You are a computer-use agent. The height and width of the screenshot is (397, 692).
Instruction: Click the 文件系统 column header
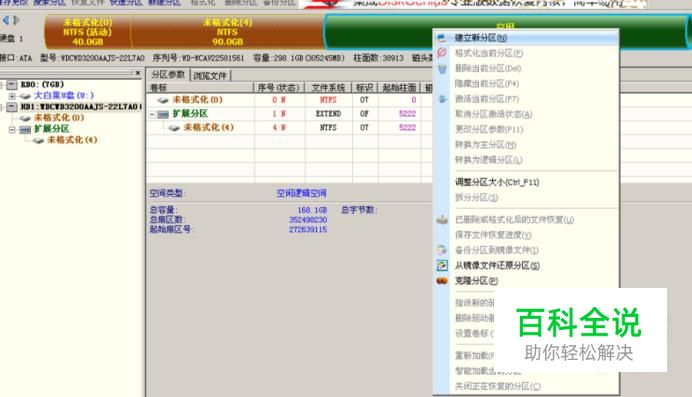tap(328, 87)
